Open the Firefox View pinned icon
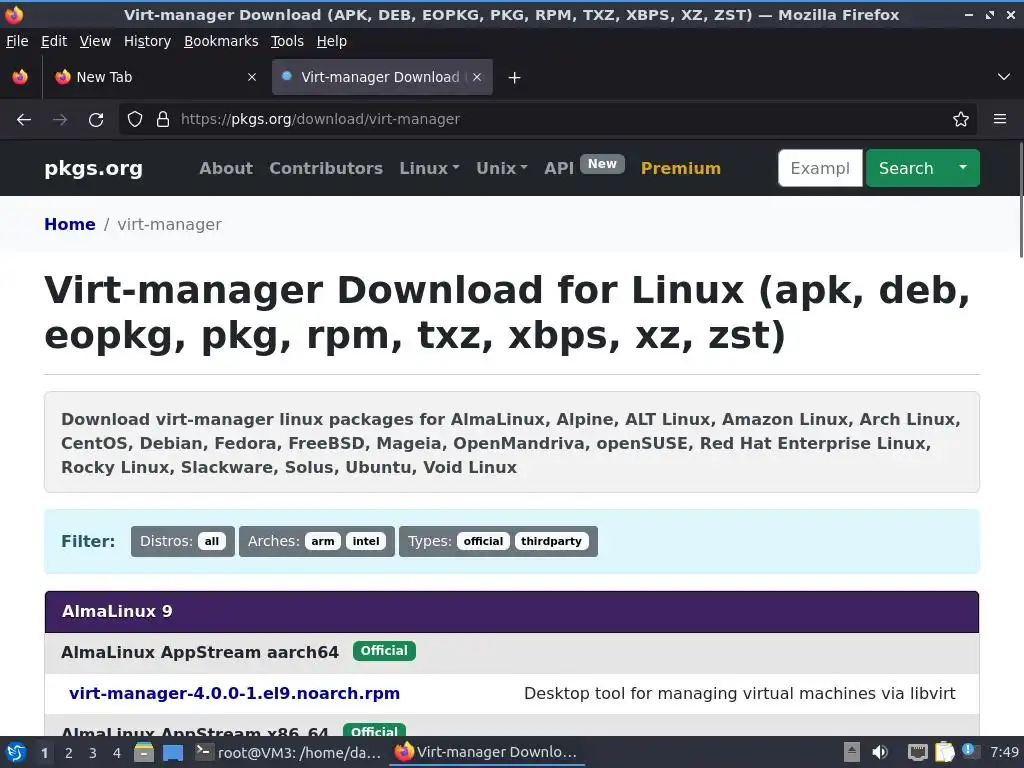 pyautogui.click(x=20, y=77)
